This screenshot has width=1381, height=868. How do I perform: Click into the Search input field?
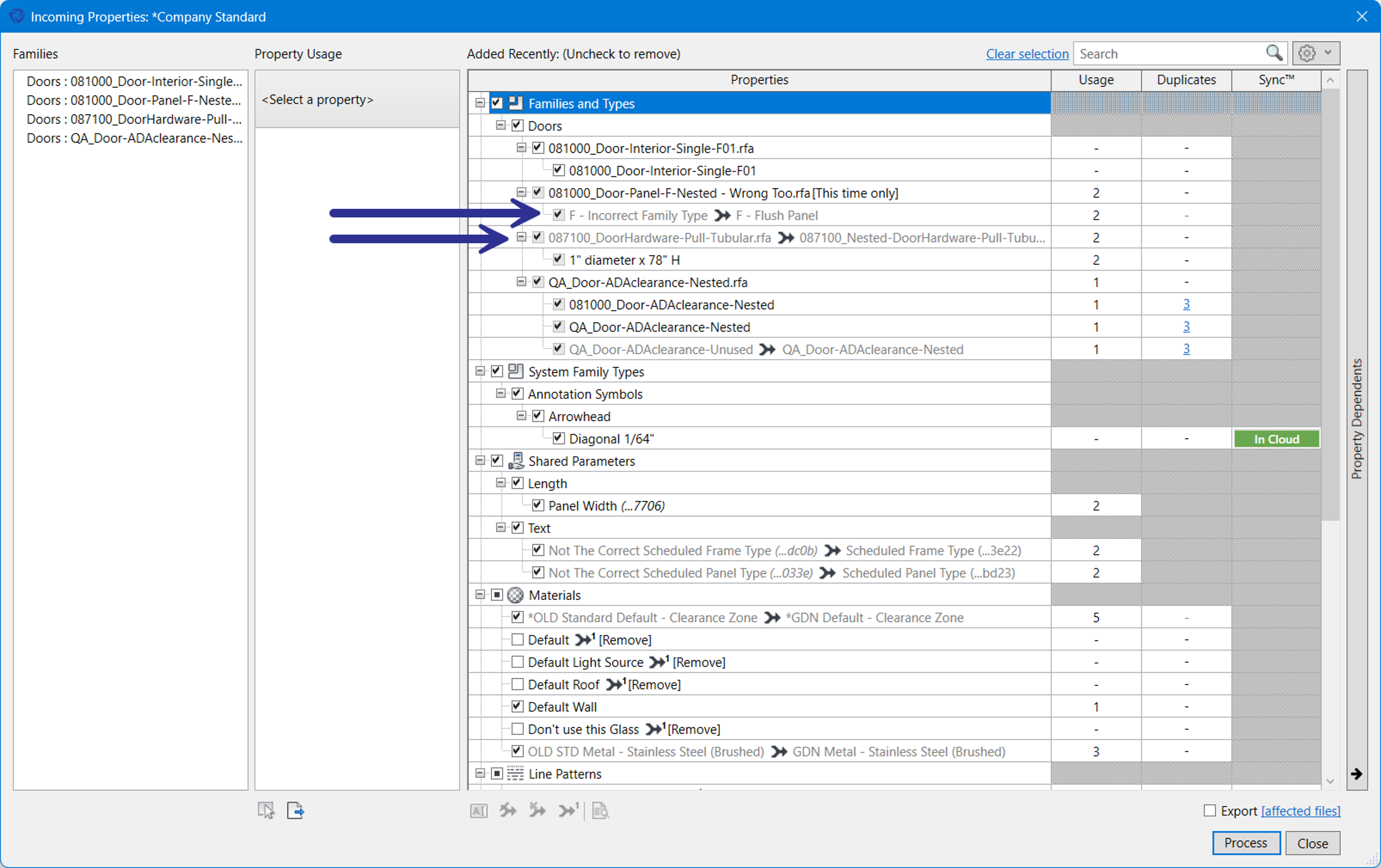(x=1170, y=53)
